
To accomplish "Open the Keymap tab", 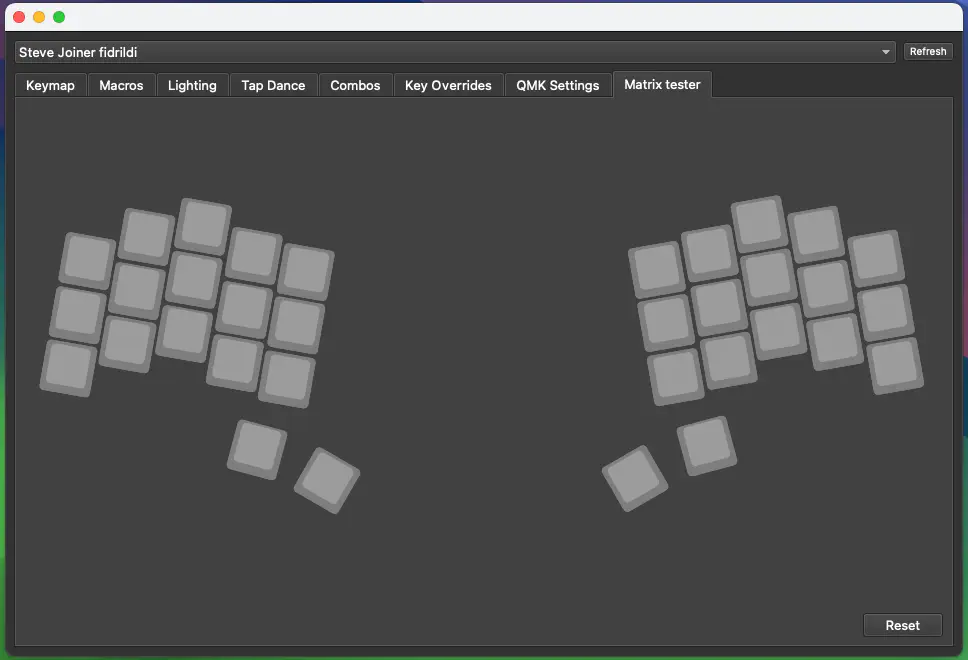I will coord(50,86).
